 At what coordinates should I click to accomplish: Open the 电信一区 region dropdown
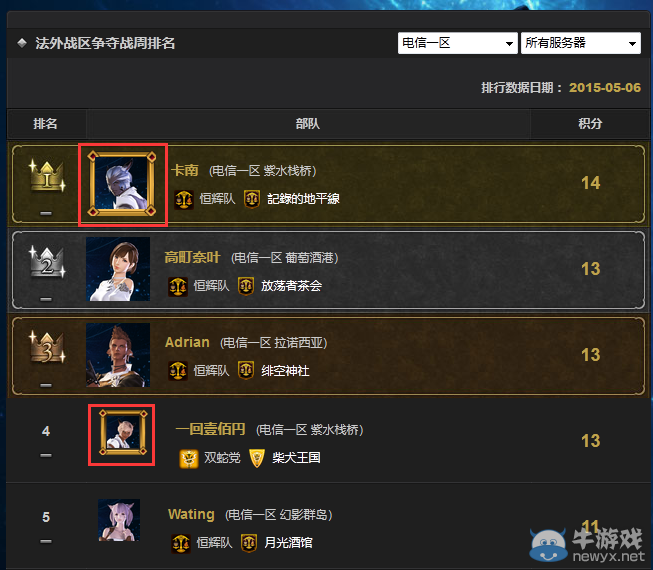point(457,43)
